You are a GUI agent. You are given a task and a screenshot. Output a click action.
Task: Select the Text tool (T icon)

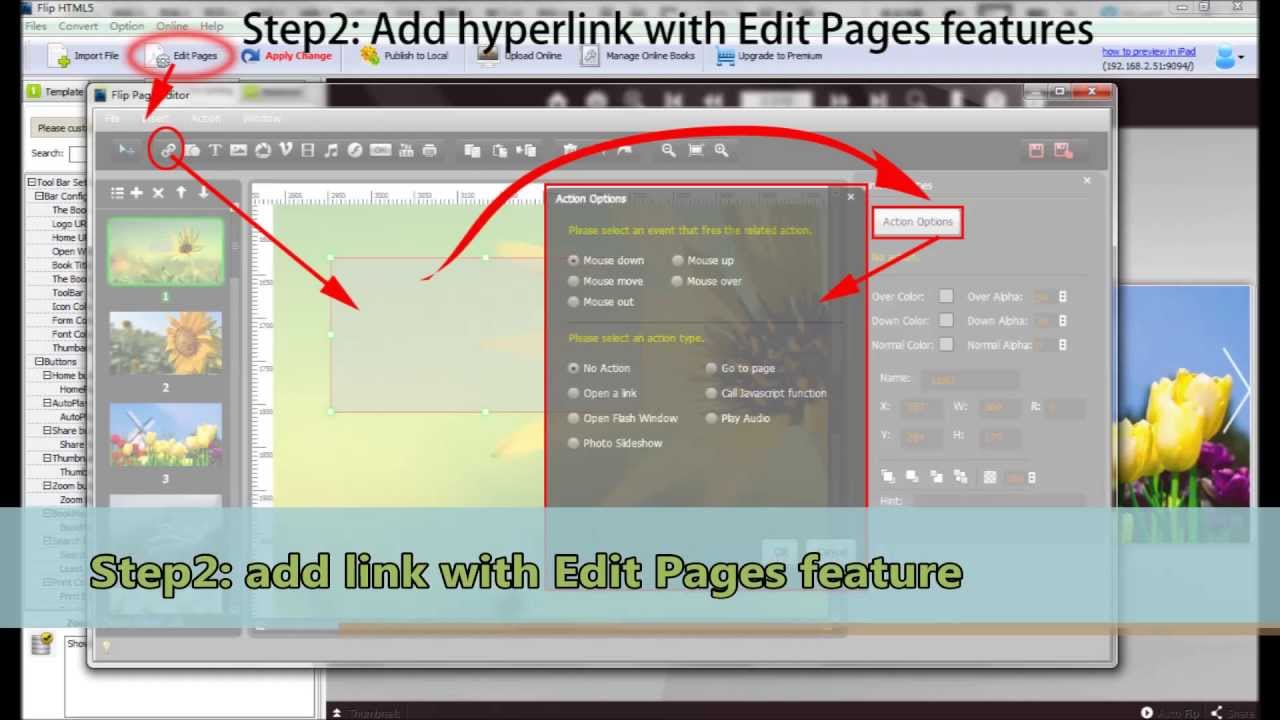coord(214,150)
